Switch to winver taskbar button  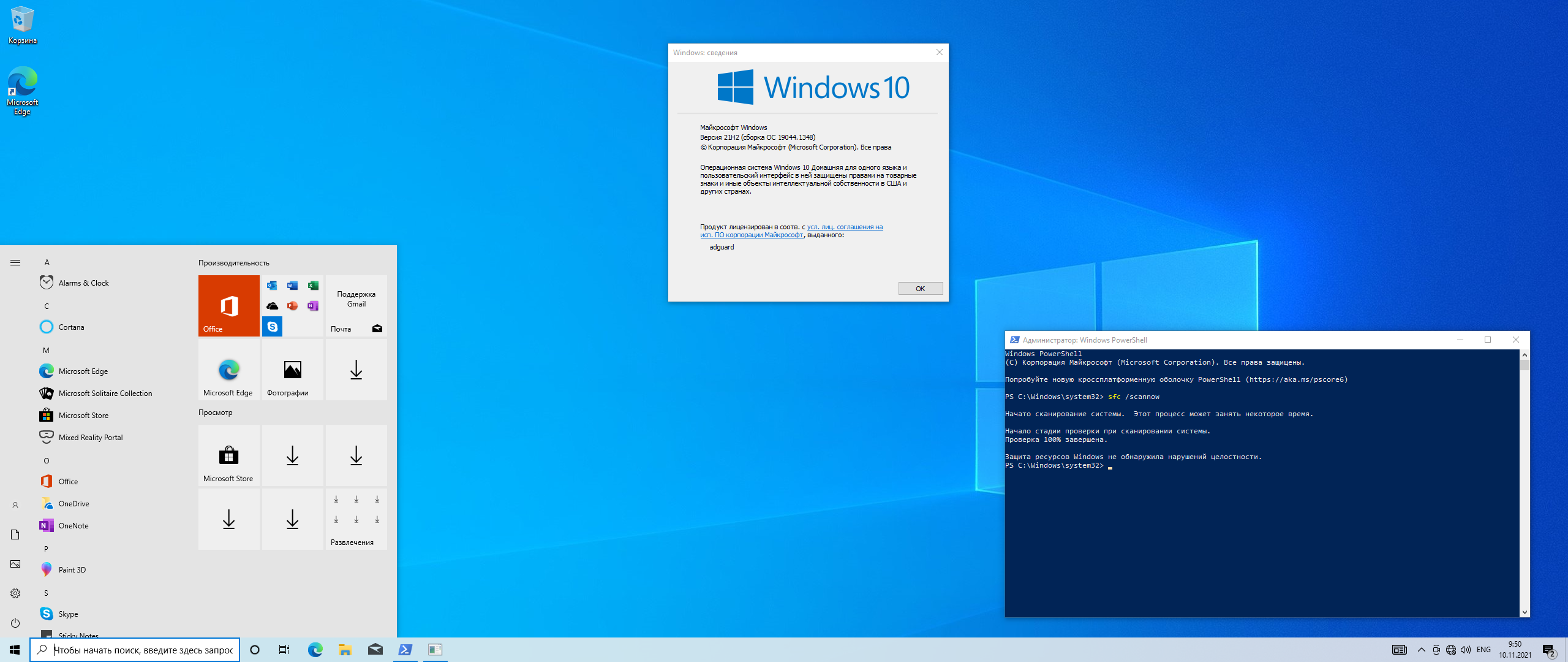[435, 650]
